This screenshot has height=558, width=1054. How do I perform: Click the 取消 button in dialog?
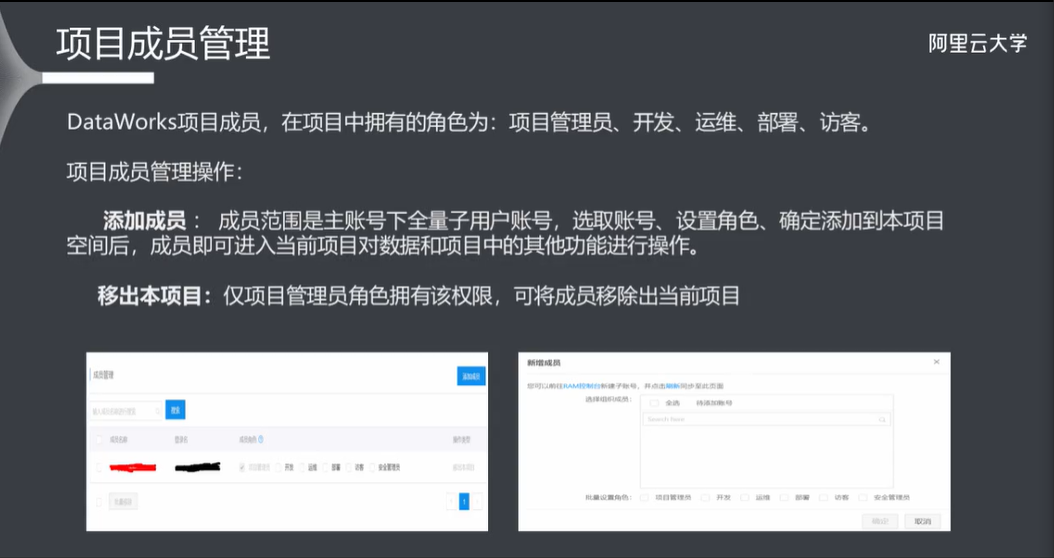pos(923,521)
